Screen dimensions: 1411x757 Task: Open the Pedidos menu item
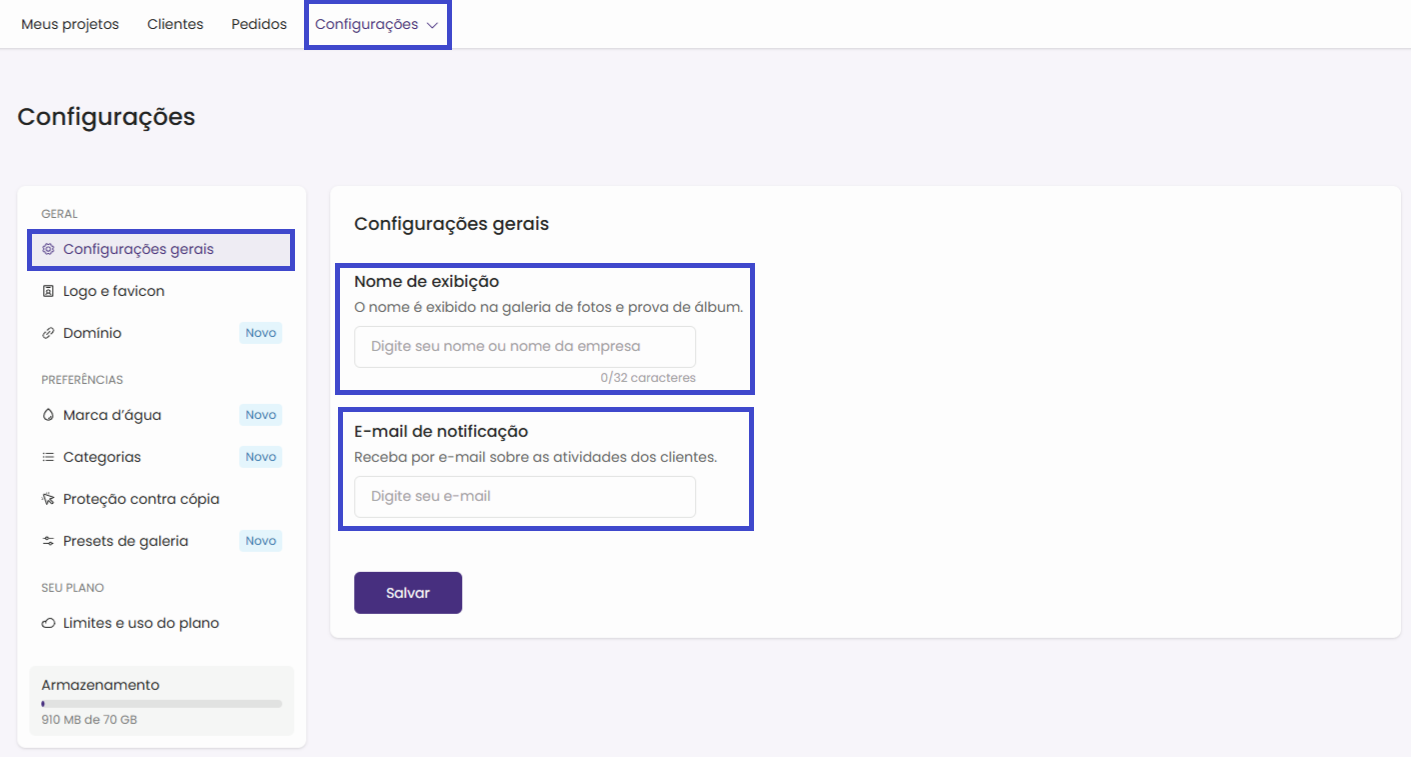259,24
